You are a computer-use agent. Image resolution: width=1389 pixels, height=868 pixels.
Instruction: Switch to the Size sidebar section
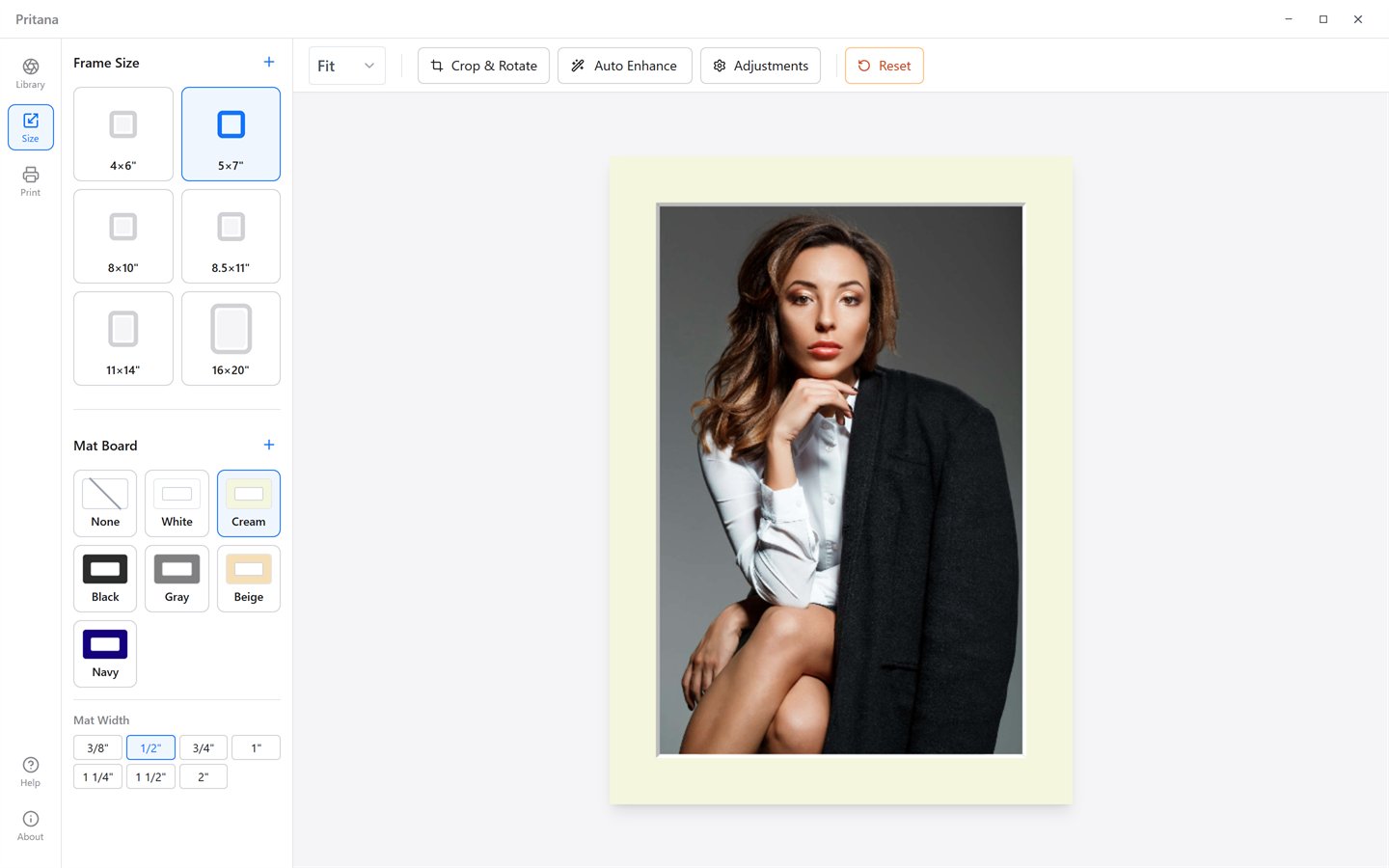[x=31, y=127]
